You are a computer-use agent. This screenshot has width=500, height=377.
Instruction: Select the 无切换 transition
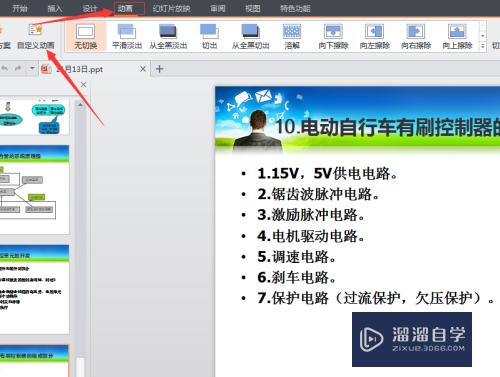(x=85, y=37)
